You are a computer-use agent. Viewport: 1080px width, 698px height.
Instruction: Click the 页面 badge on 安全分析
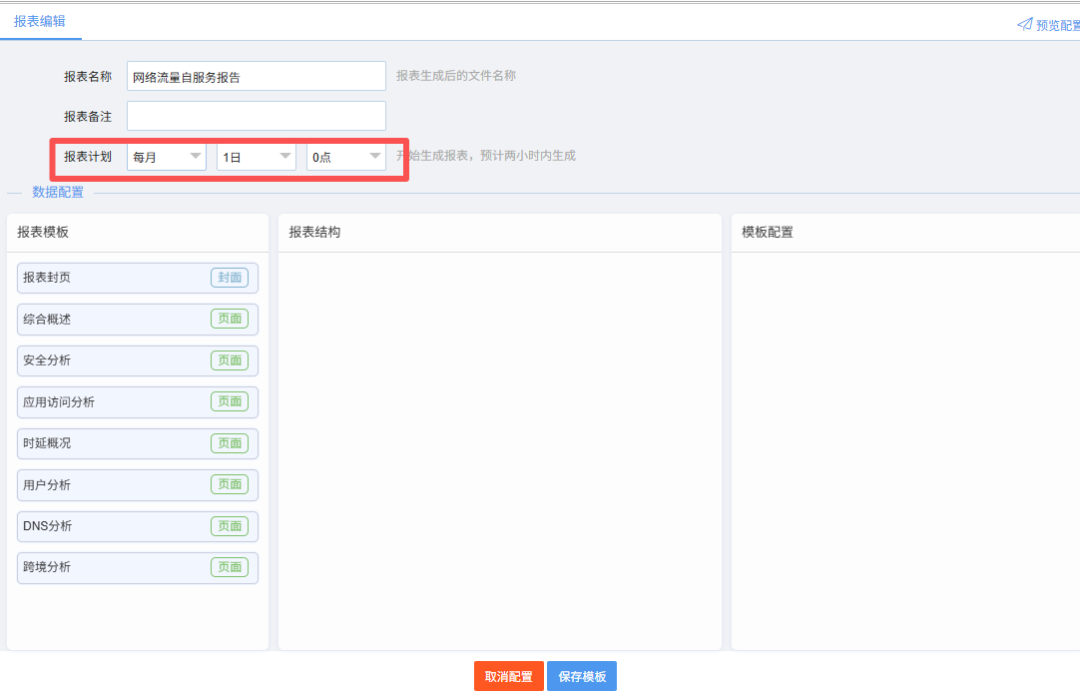click(x=229, y=361)
